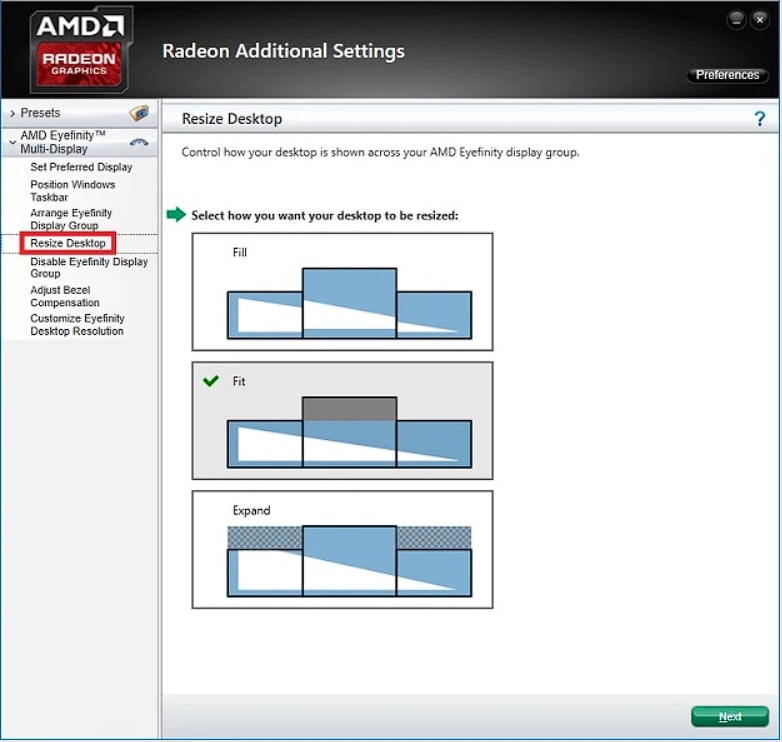The height and width of the screenshot is (742, 782).
Task: Select Resize Desktop in sidebar
Action: point(68,243)
